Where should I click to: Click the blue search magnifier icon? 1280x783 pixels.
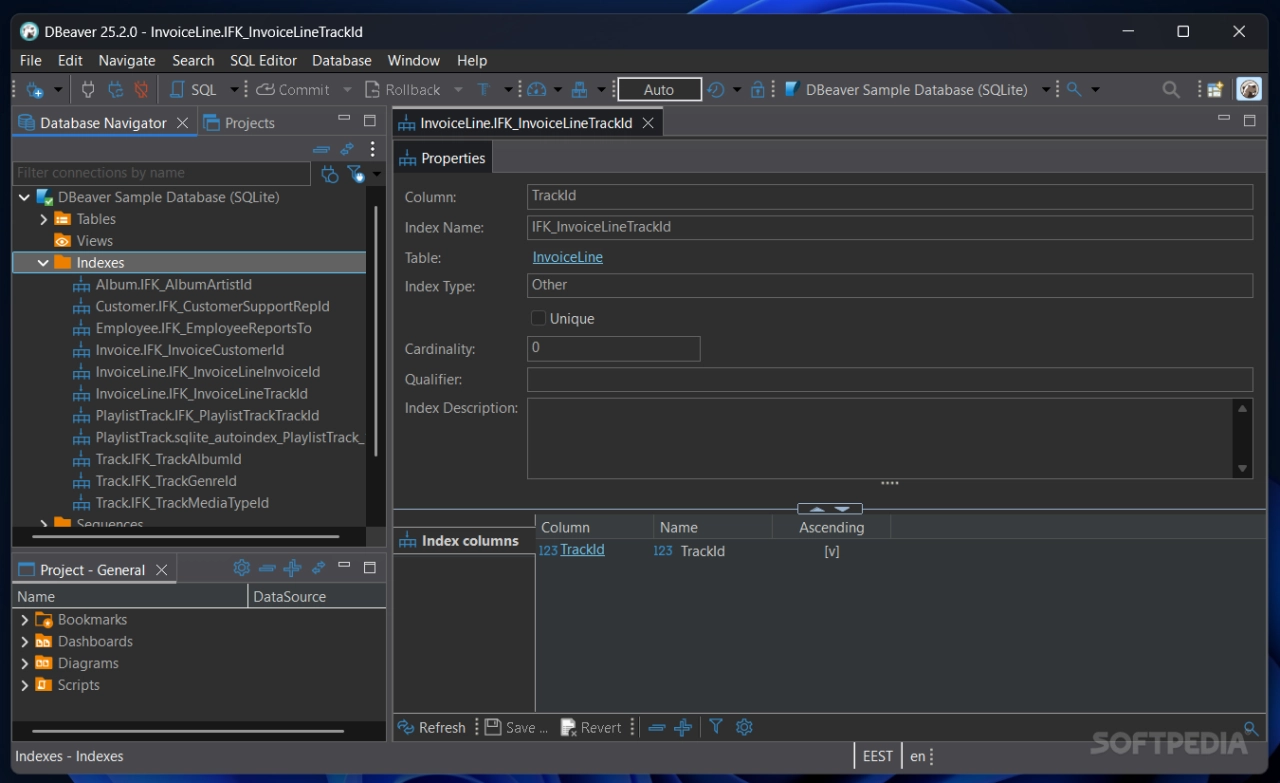[1074, 90]
